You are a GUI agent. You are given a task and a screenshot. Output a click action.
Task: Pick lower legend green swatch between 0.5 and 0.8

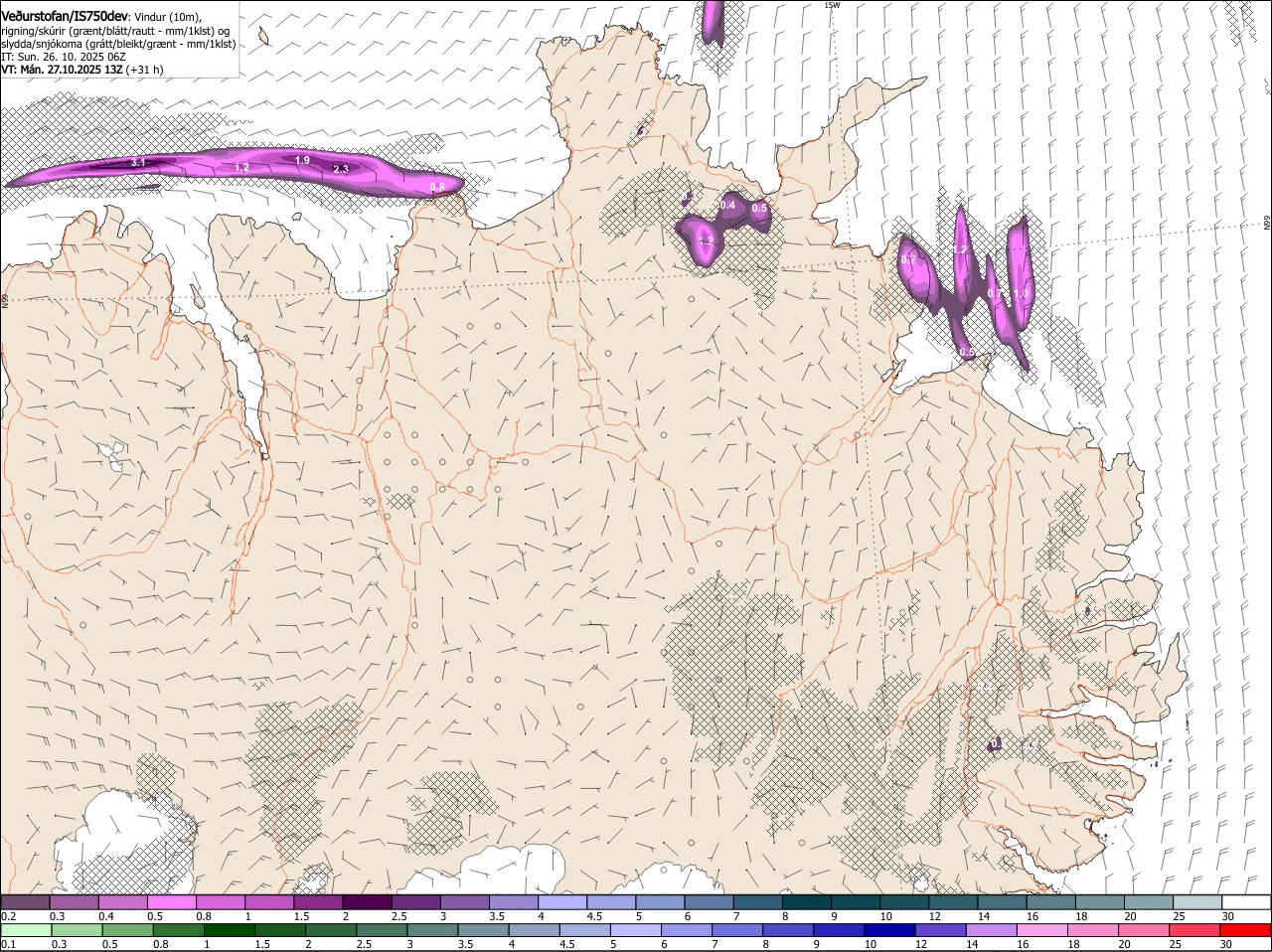coord(128,931)
